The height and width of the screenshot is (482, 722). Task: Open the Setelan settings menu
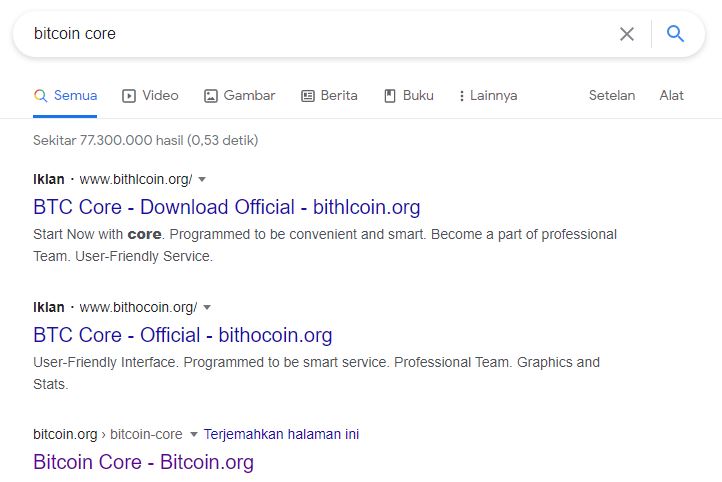click(x=611, y=95)
